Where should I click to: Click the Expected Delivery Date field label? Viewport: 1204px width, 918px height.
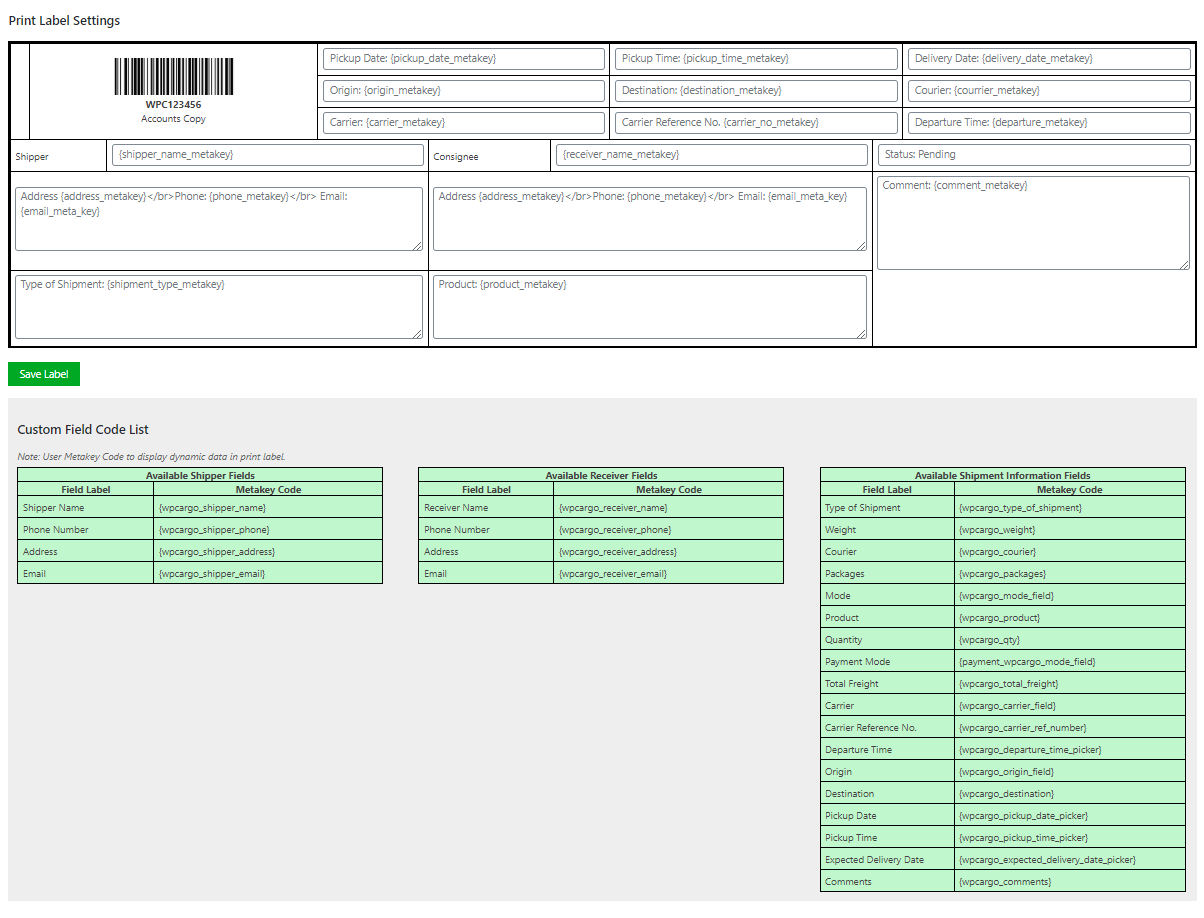coord(875,860)
